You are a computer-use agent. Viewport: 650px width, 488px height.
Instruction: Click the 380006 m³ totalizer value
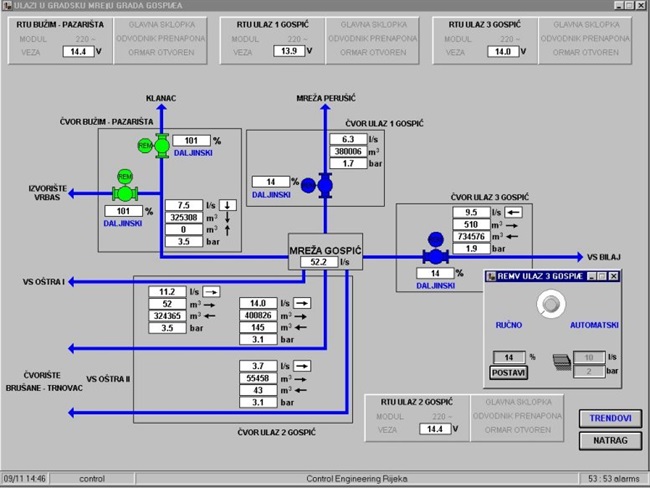[x=348, y=151]
